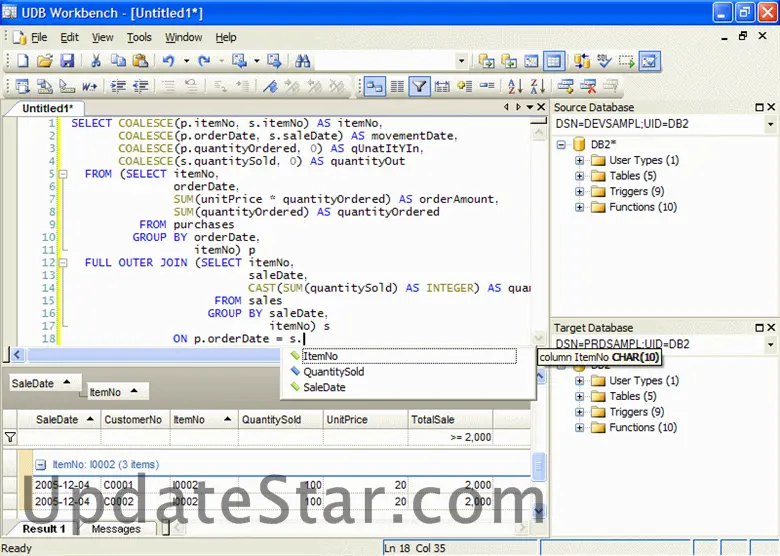Expand Functions (10) in Target Database
This screenshot has width=780, height=556.
coord(580,428)
